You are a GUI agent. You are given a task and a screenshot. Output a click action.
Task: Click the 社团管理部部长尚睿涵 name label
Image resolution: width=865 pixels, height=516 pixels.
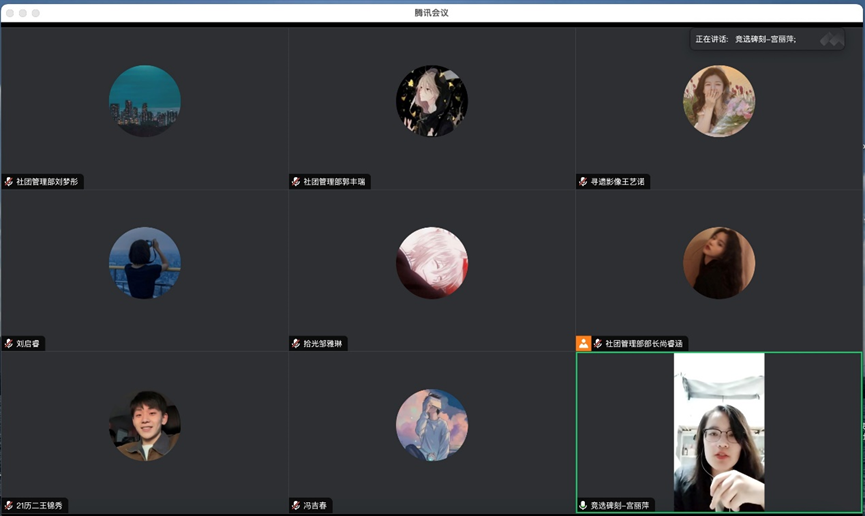pos(643,344)
